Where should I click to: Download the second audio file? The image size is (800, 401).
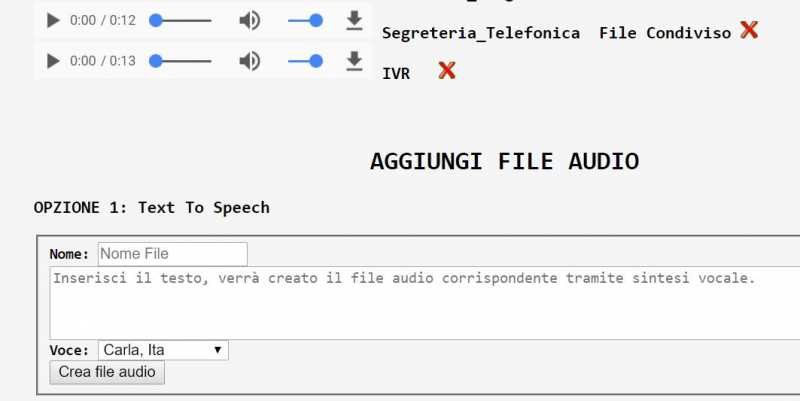(354, 61)
